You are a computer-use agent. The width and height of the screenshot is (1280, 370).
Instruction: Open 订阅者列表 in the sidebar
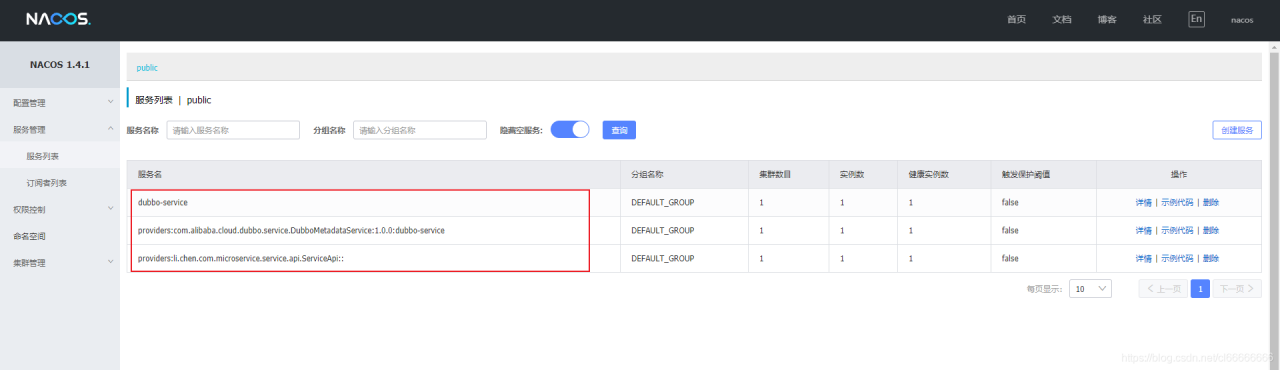point(47,183)
